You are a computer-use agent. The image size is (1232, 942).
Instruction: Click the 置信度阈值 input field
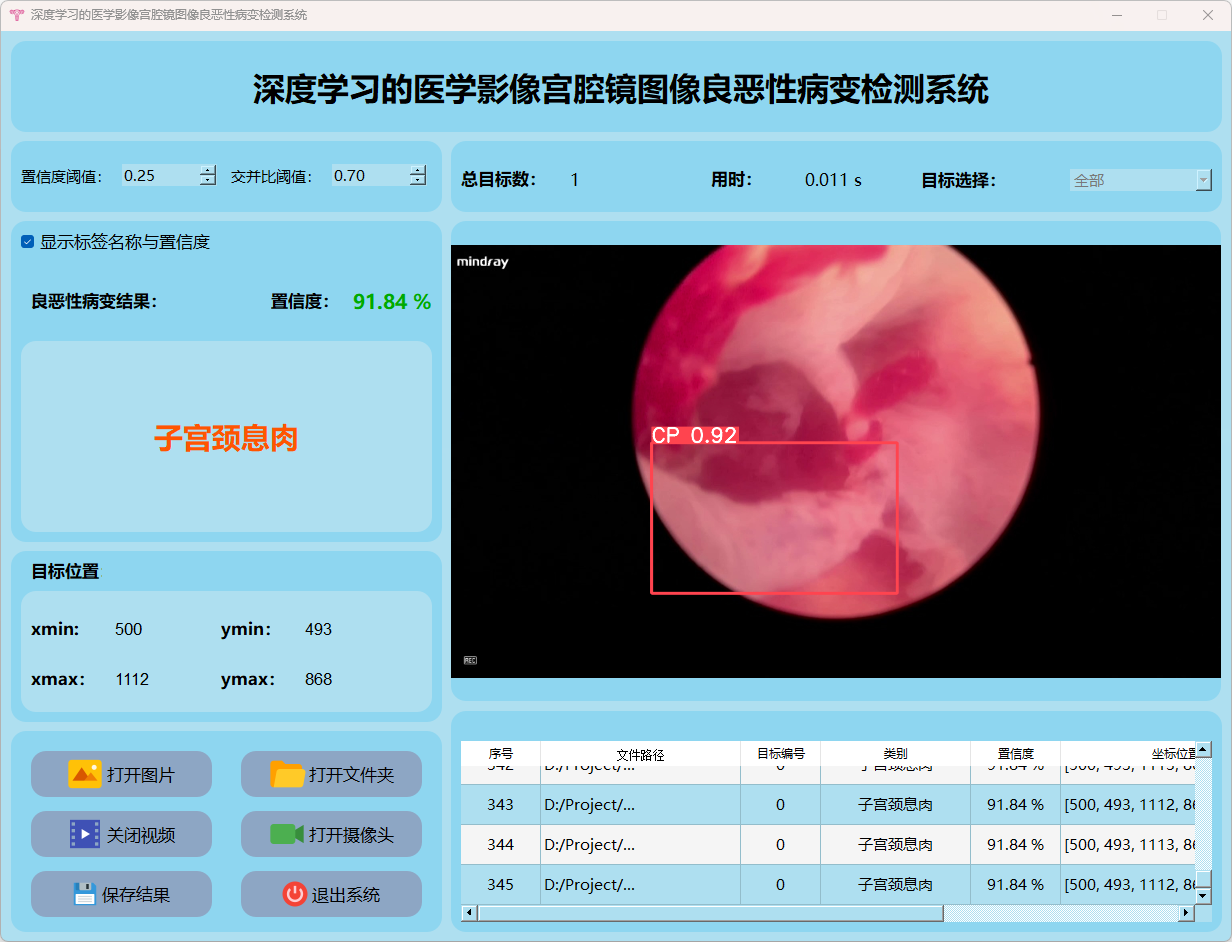pos(158,176)
